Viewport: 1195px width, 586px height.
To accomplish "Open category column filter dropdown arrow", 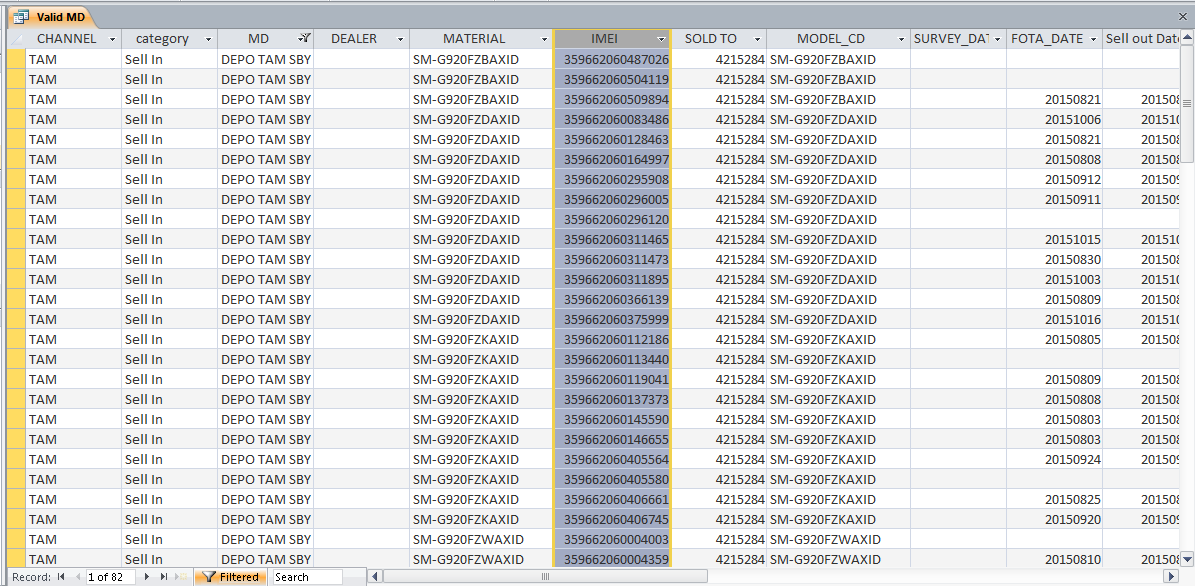I will tap(209, 39).
